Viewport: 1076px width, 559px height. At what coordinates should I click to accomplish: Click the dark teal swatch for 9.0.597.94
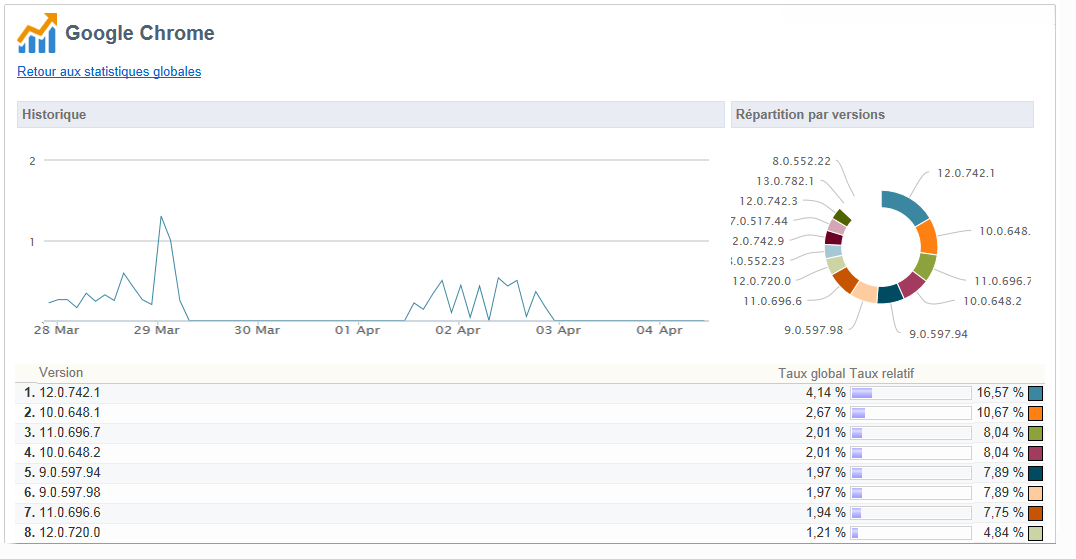1036,473
